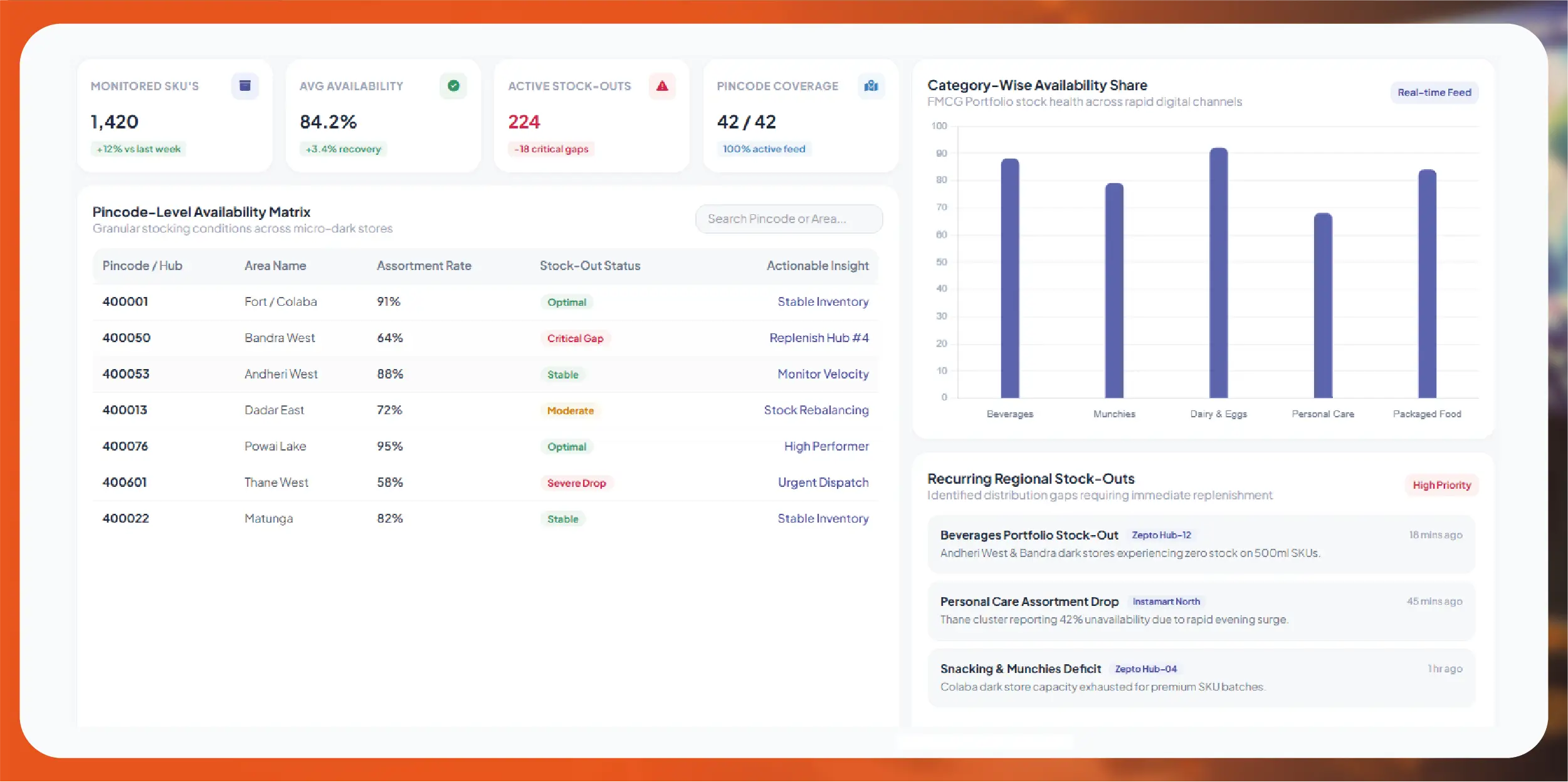Open the Urgent Dispatch insight link

click(823, 482)
